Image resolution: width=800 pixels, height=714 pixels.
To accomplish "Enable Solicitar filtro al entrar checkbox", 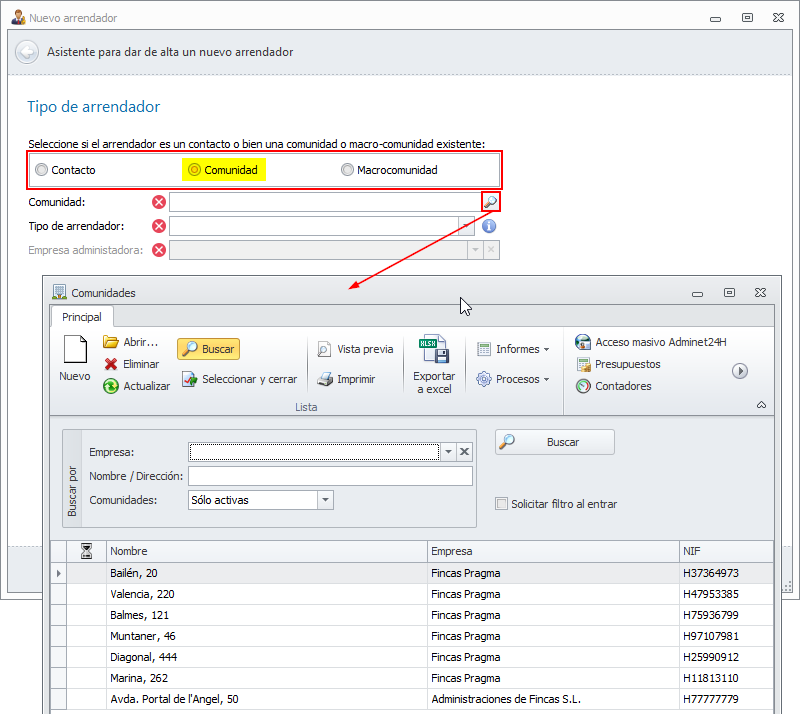I will (502, 504).
